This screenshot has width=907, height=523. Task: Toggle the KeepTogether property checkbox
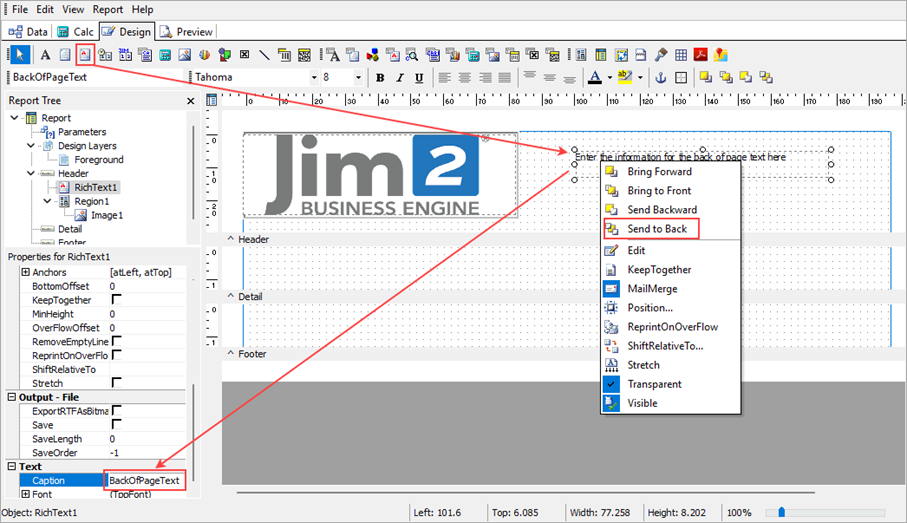tap(116, 300)
